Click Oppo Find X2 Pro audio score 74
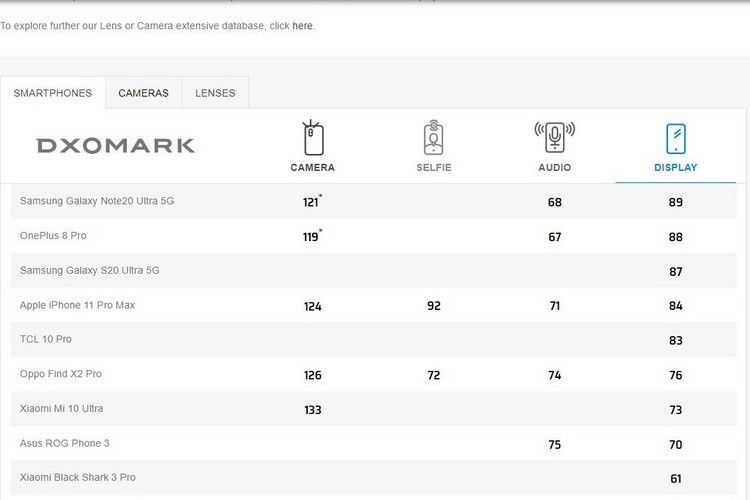The image size is (750, 500). click(555, 376)
